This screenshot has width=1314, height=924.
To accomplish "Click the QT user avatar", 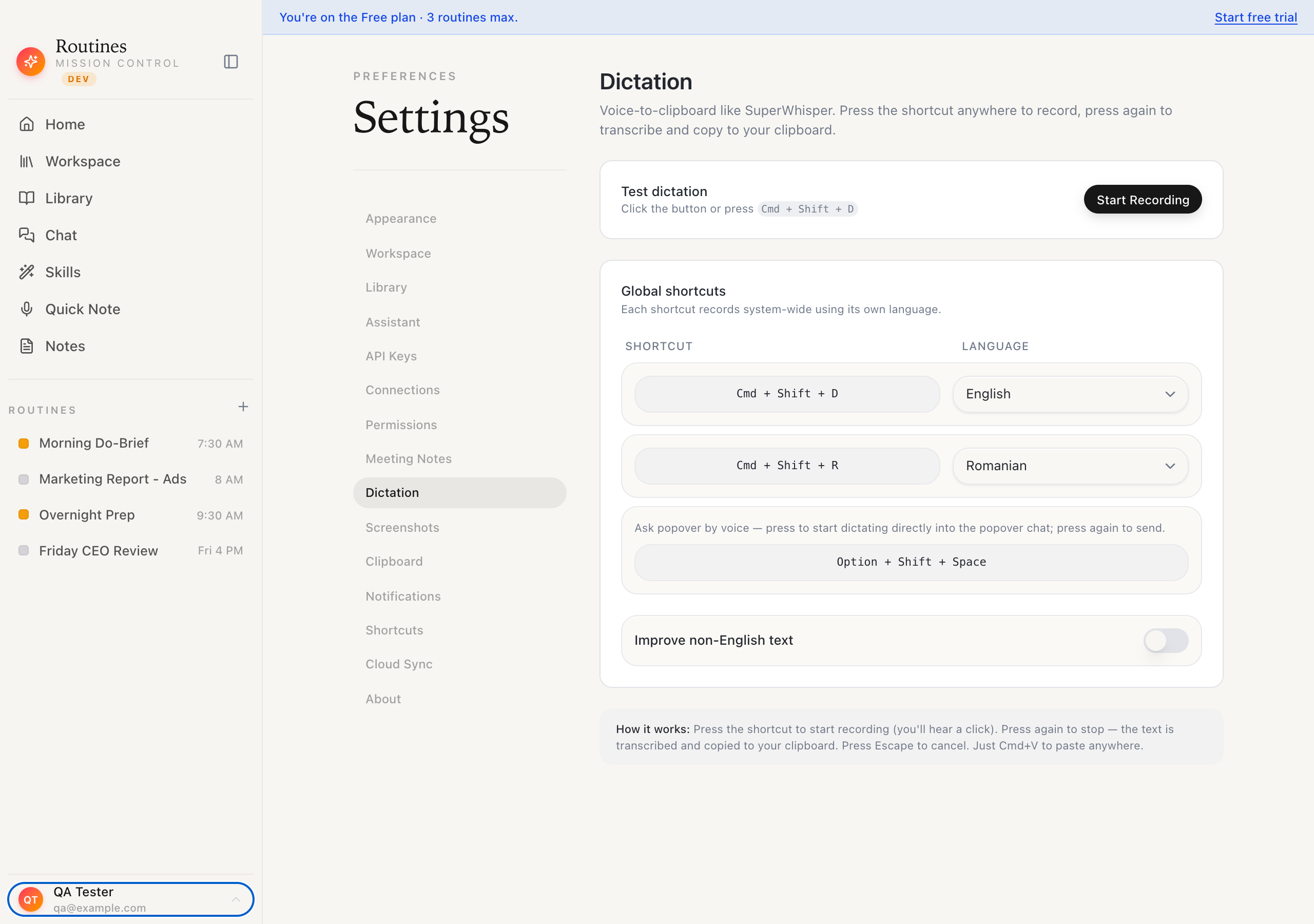I will coord(31,899).
